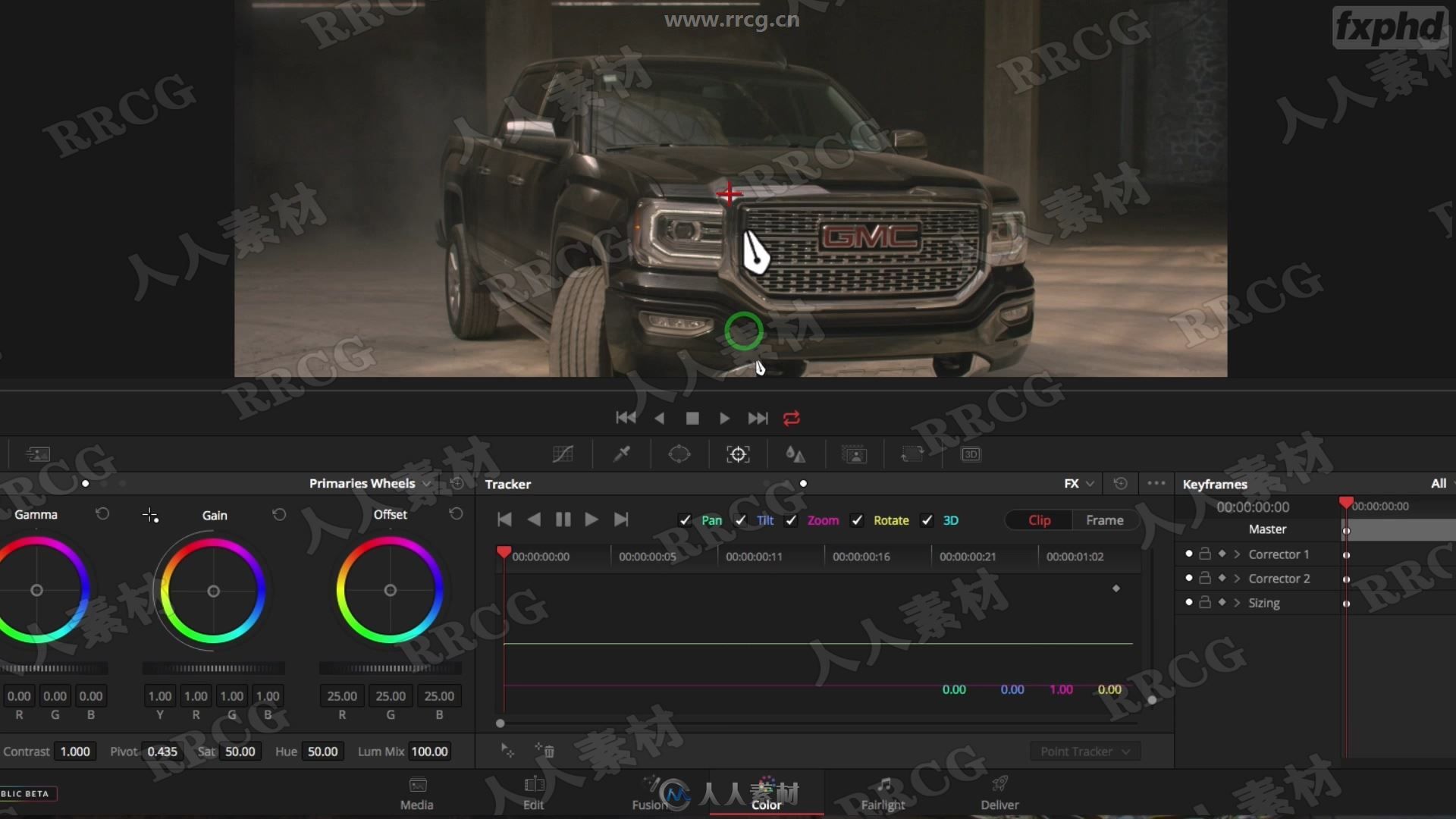This screenshot has height=819, width=1456.
Task: Uncheck the Zoom tracking checkbox
Action: pyautogui.click(x=791, y=520)
